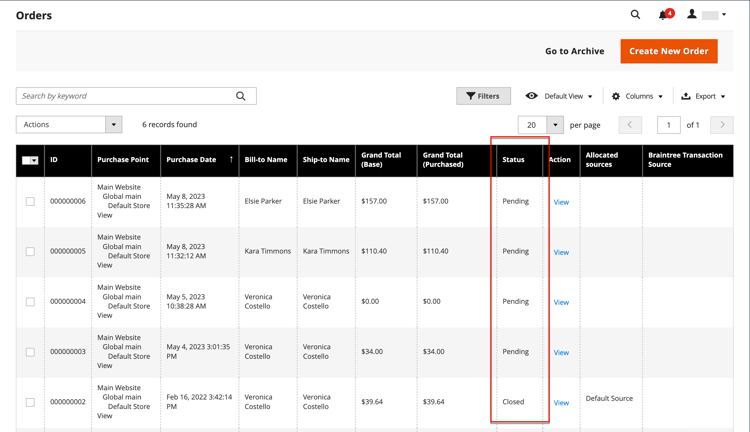The width and height of the screenshot is (750, 432).
Task: Open the notifications bell with the red badge
Action: point(665,14)
